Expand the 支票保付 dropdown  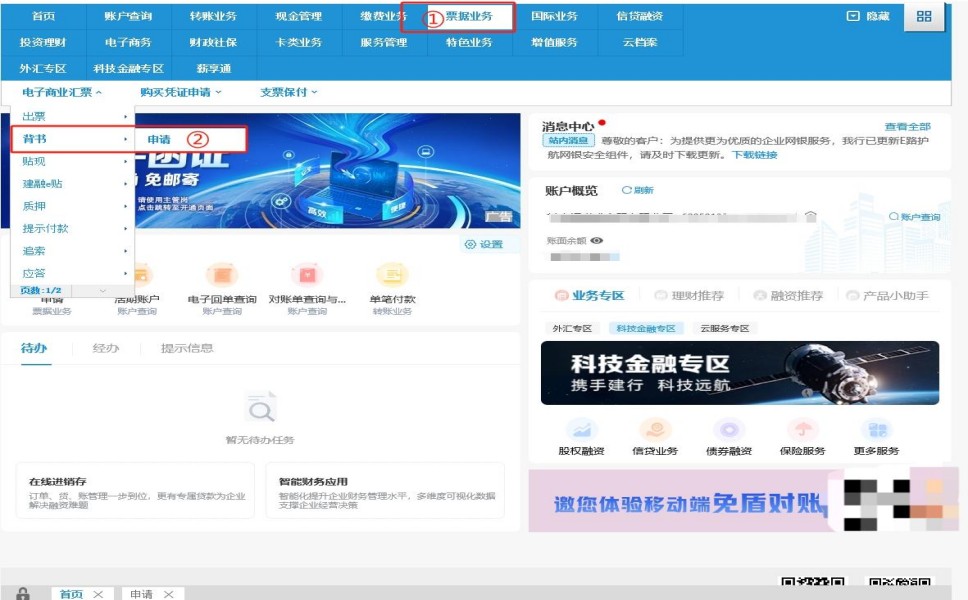coord(289,92)
